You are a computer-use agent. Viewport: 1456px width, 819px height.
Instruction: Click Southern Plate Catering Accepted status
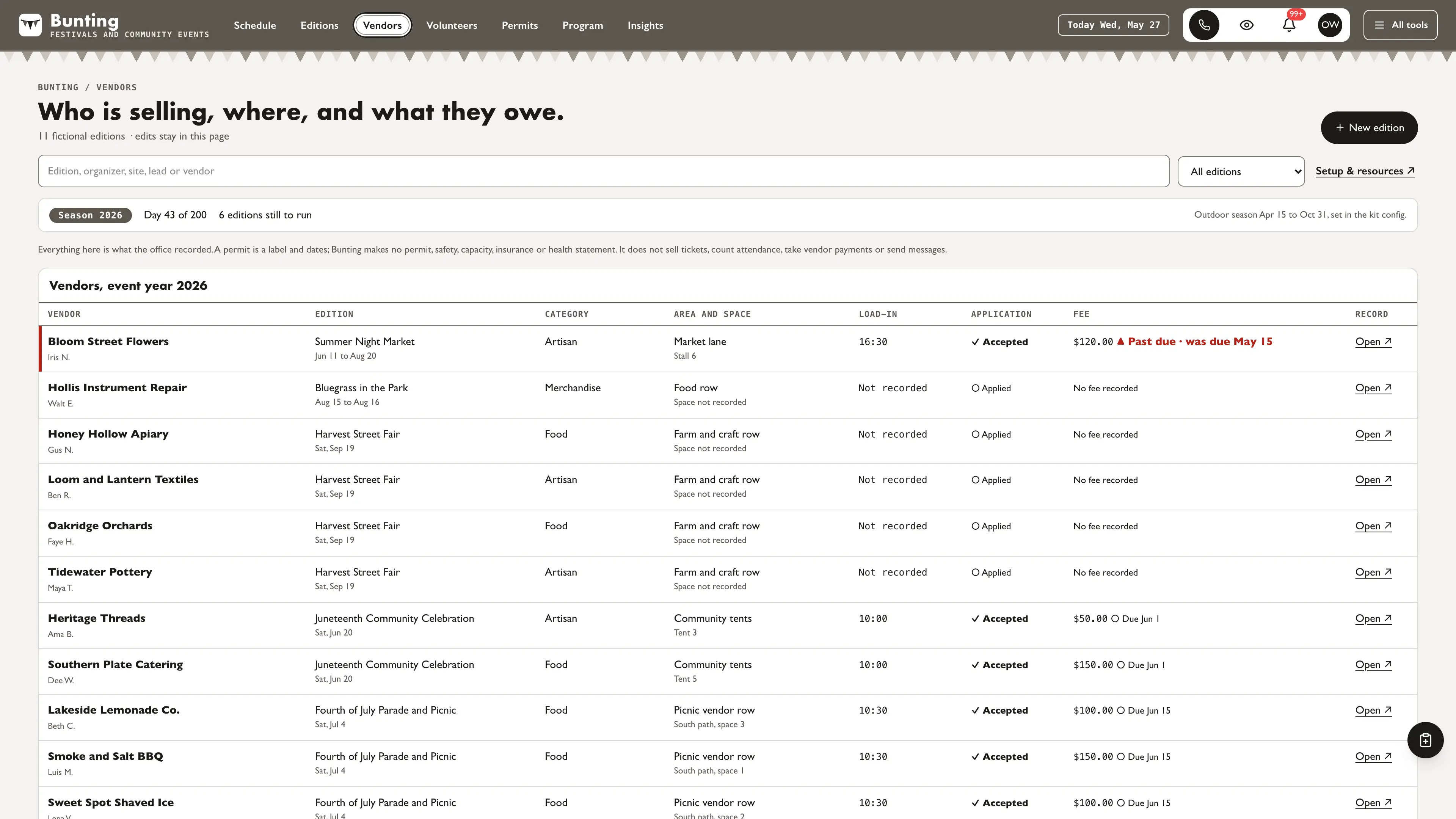click(999, 665)
